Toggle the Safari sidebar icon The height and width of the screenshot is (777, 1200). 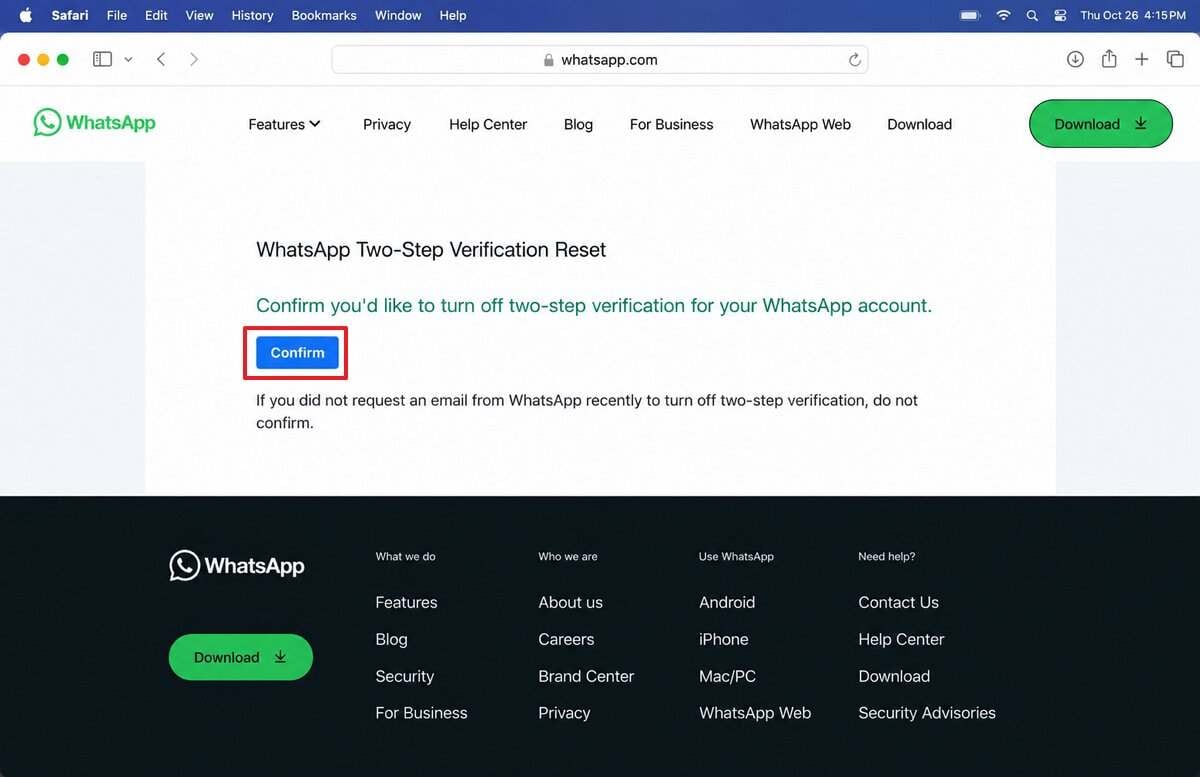[x=102, y=59]
